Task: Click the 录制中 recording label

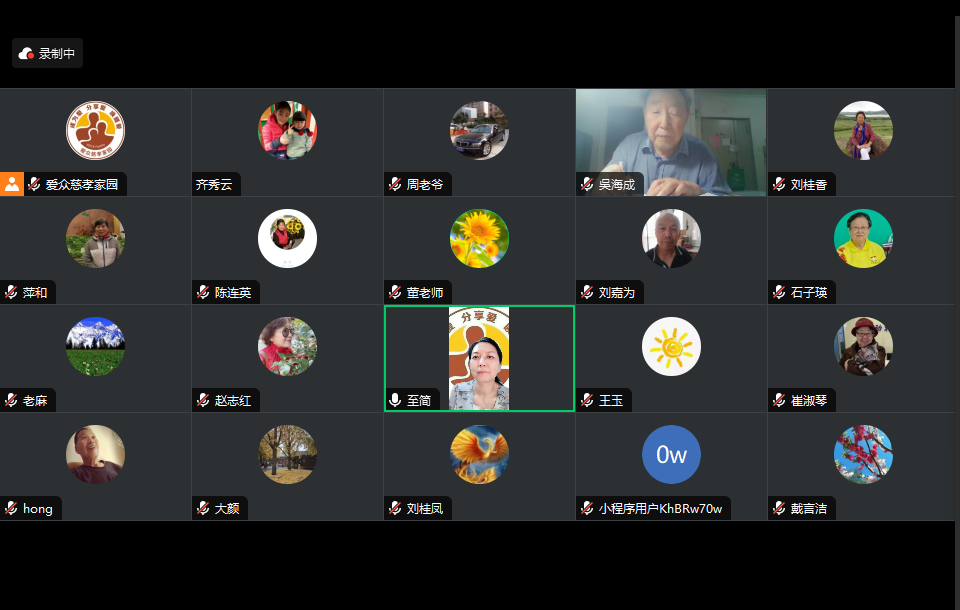Action: [57, 54]
